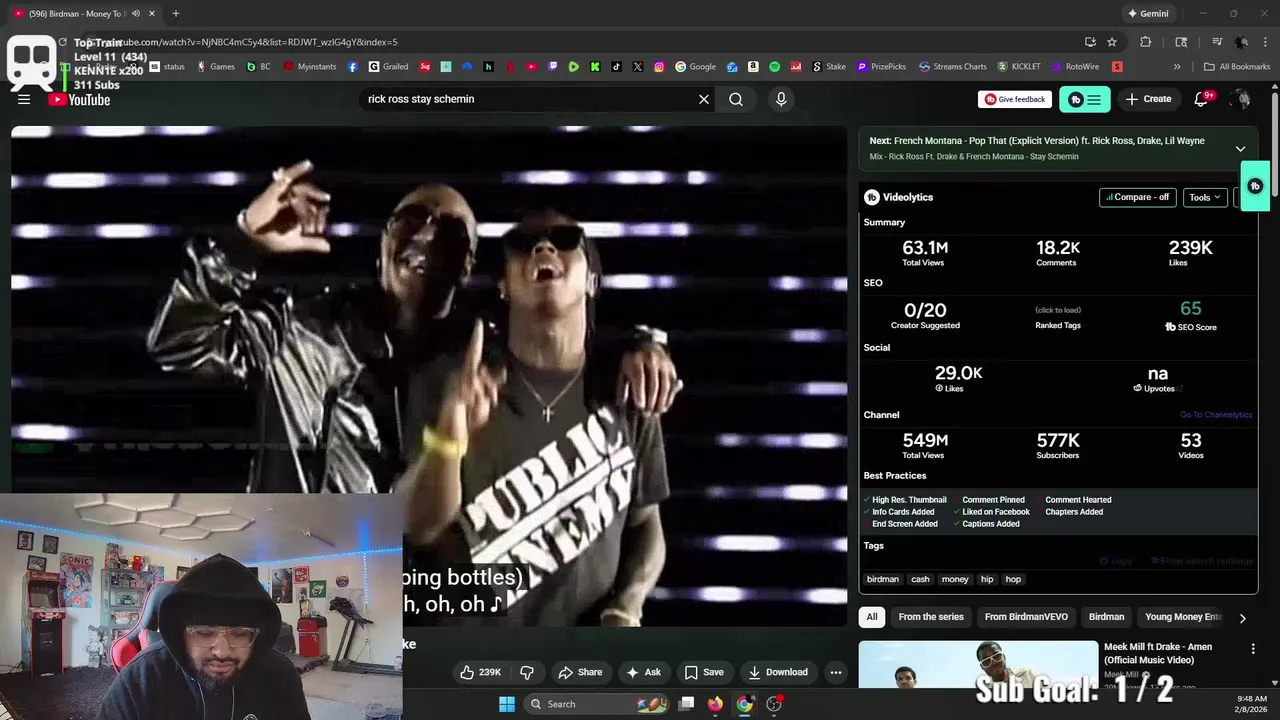
Task: Share the video
Action: pyautogui.click(x=580, y=672)
